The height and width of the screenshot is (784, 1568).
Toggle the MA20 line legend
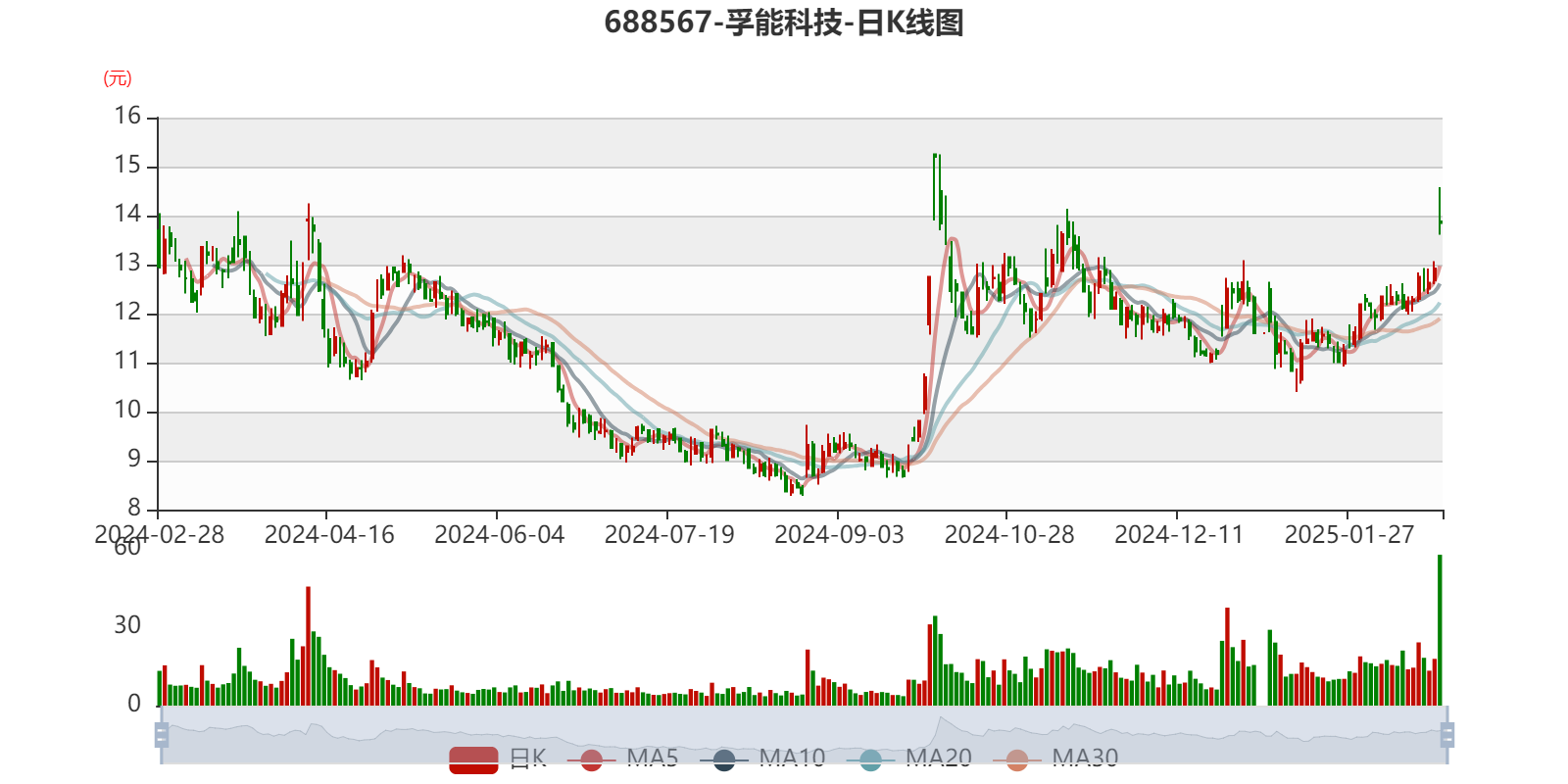point(909,759)
